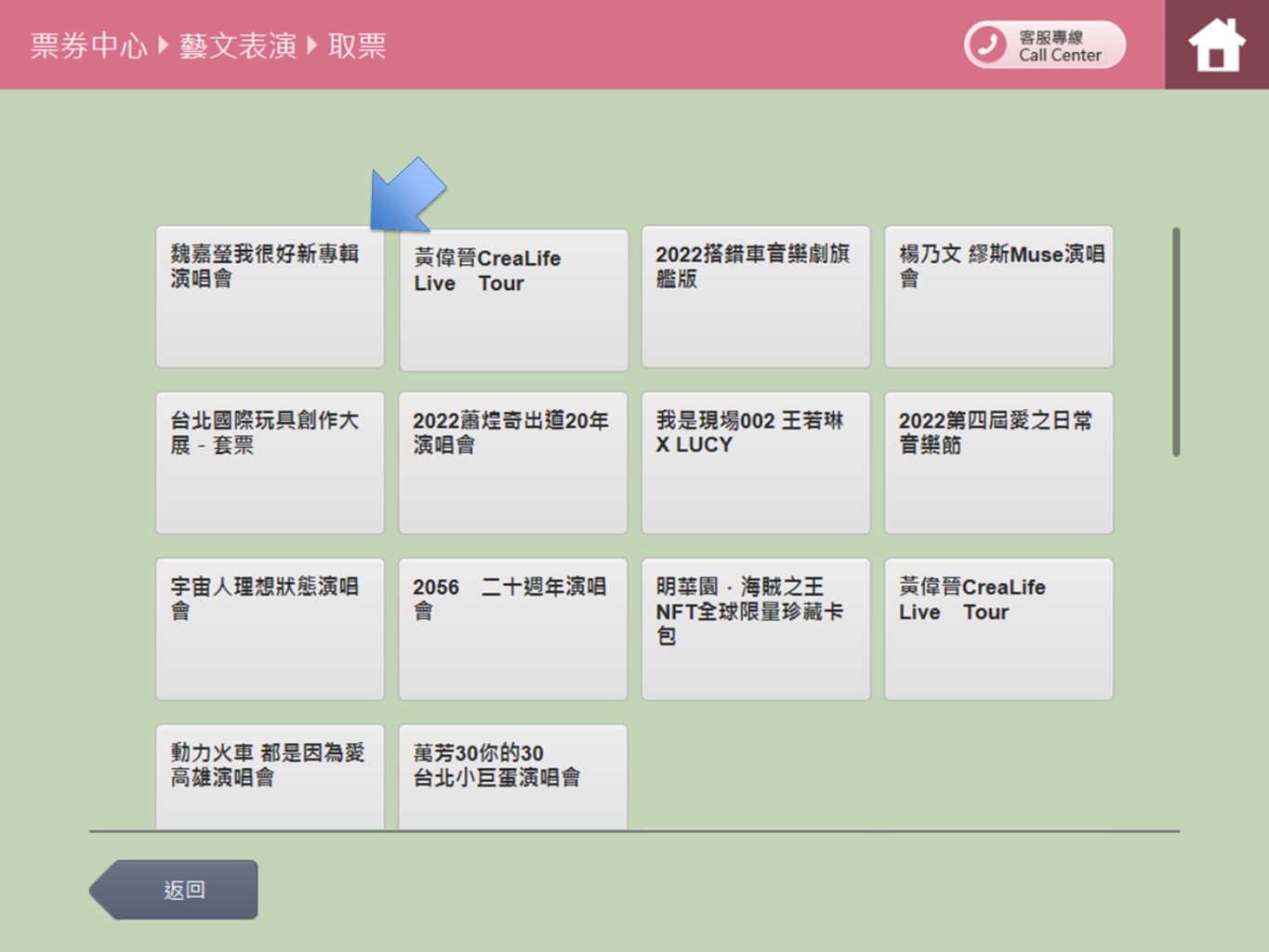Tap 藝文表演 in the breadcrumb
Image resolution: width=1269 pixels, height=952 pixels.
(x=237, y=46)
